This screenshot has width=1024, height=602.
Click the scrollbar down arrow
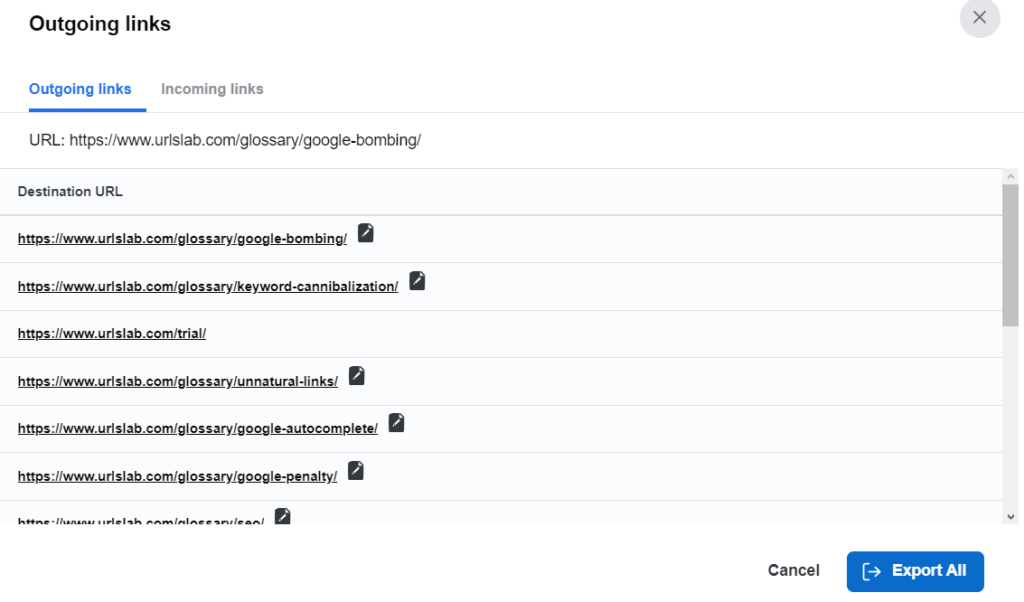pos(1013,518)
